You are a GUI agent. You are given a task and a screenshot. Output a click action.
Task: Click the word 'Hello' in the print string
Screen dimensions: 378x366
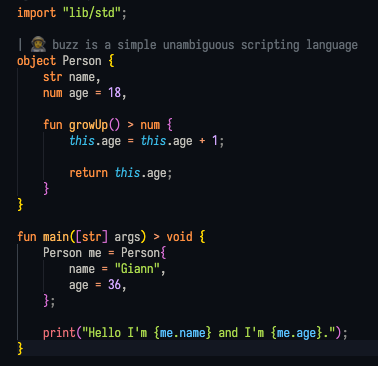coord(104,333)
